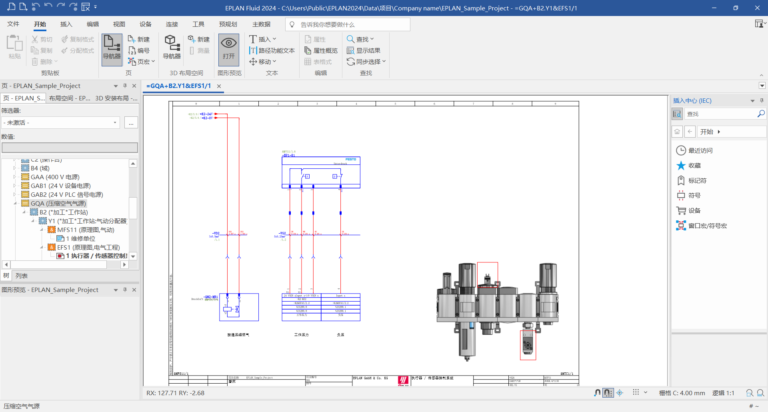Screen dimensions: 768x412
Task: Click the insert center search magnifier icon
Action: pyautogui.click(x=761, y=114)
